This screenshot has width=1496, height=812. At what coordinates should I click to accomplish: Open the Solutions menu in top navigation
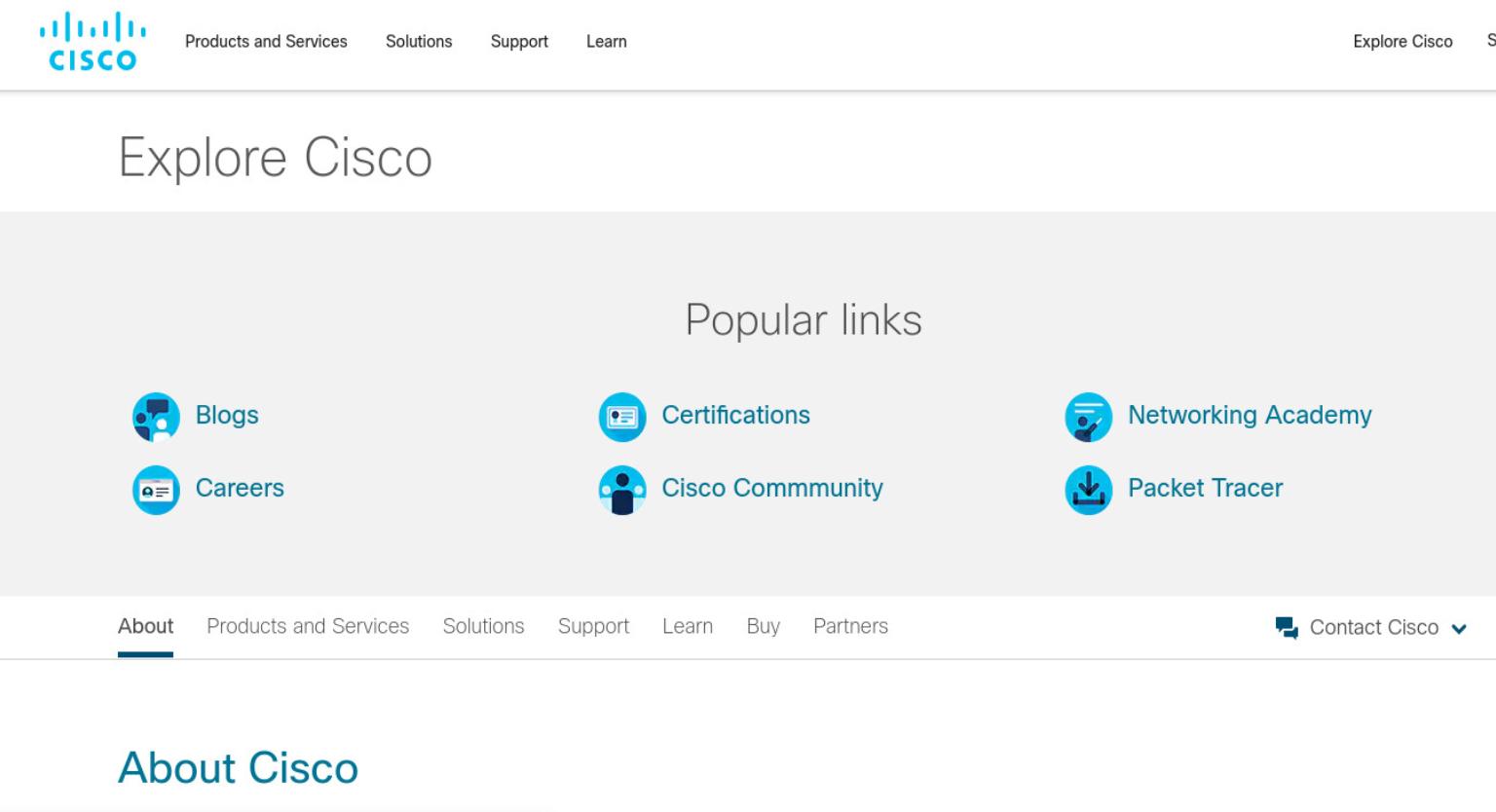[x=419, y=42]
